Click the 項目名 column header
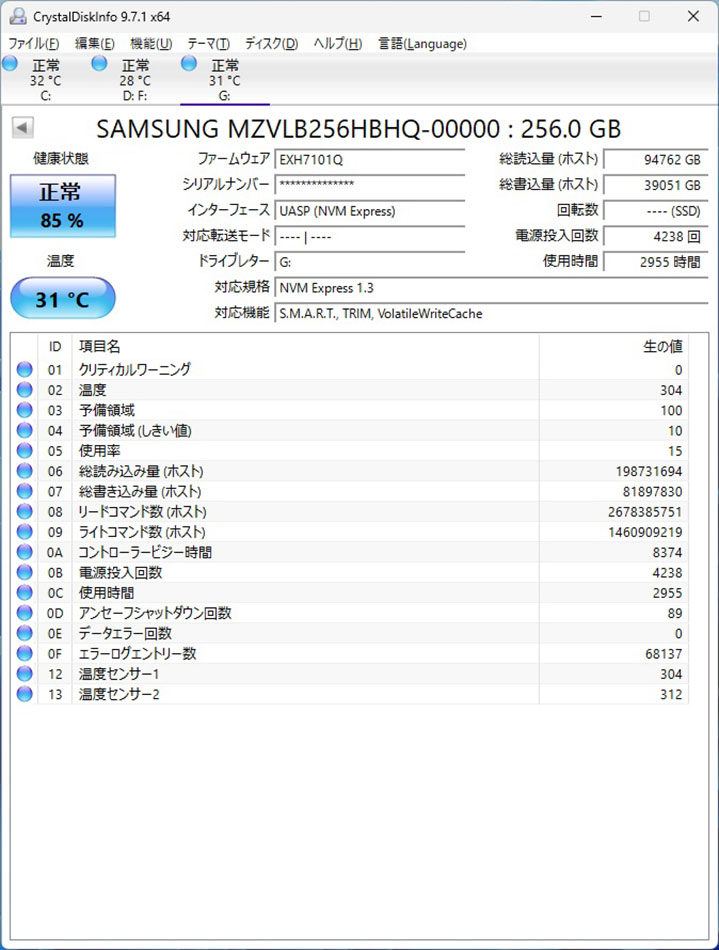Image resolution: width=719 pixels, height=950 pixels. (305, 347)
